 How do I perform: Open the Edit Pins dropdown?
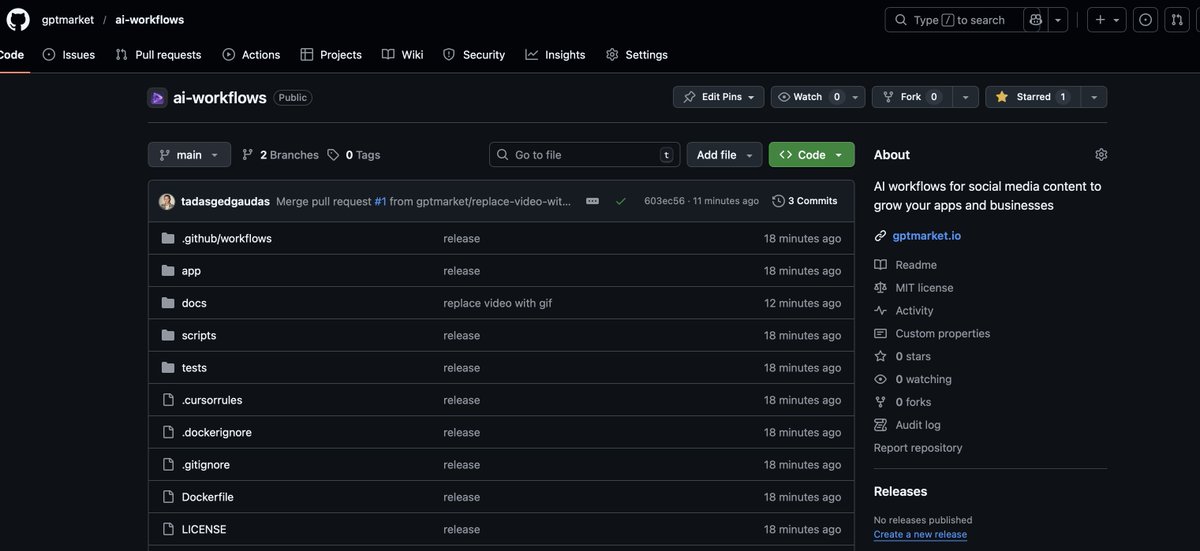[x=719, y=97]
